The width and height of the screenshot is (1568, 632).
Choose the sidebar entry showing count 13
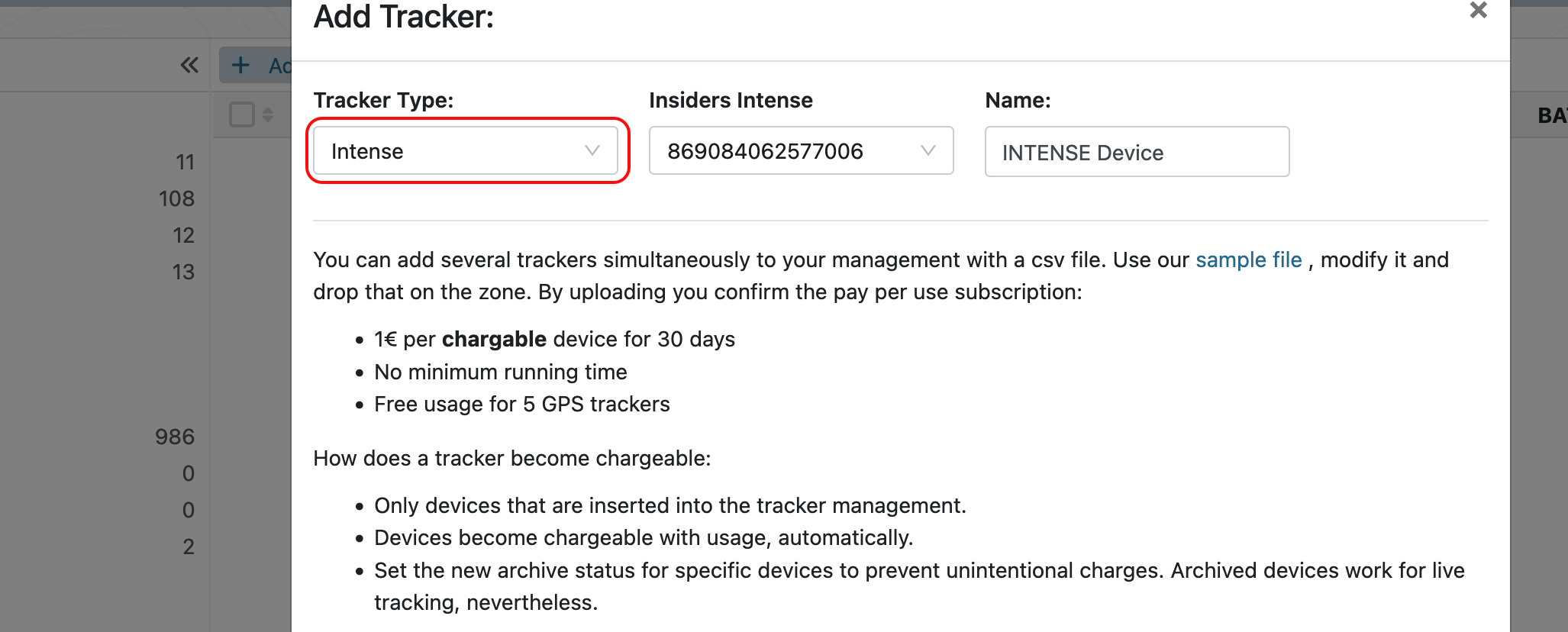183,272
